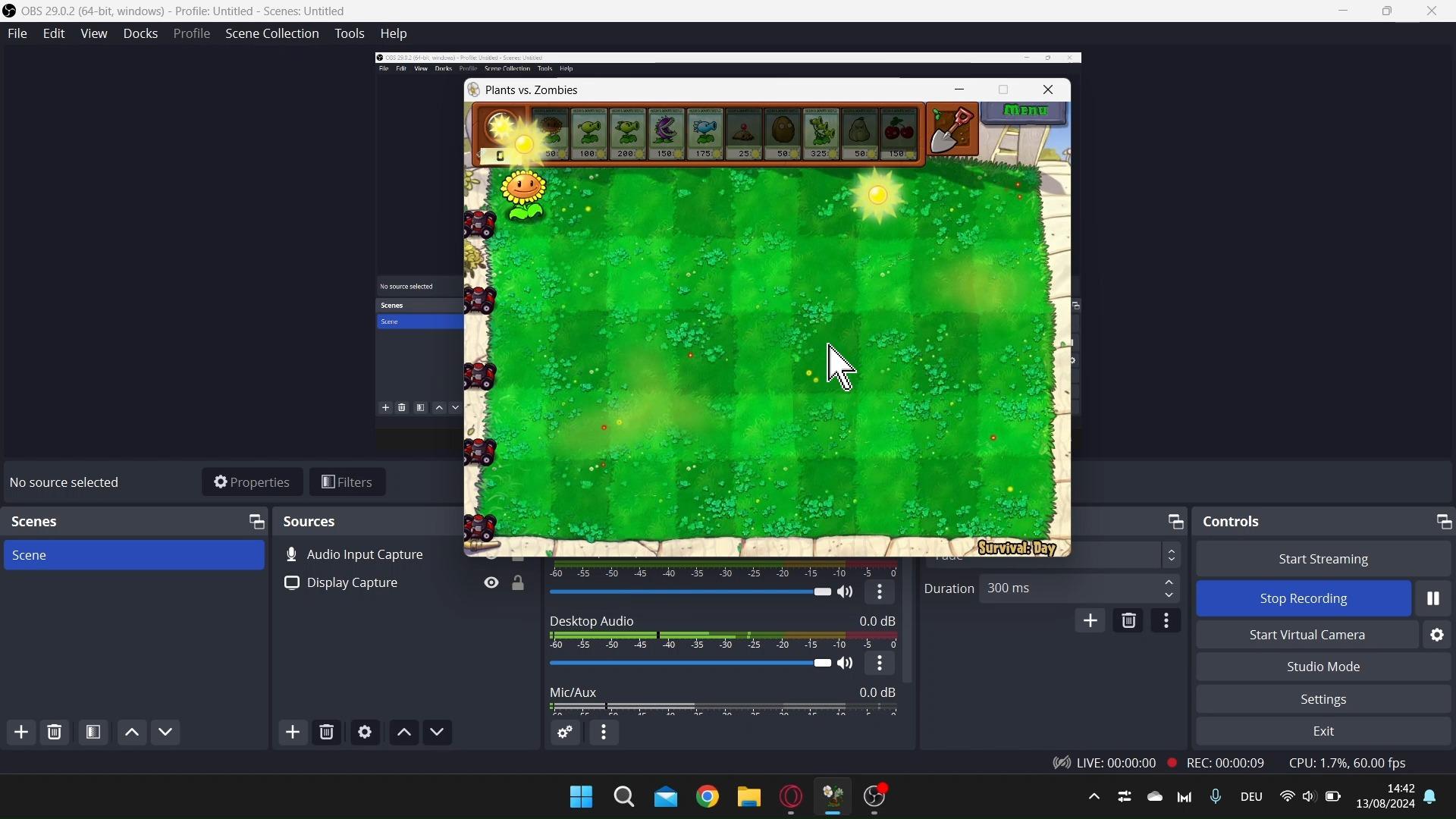Open Profile menu

pos(192,33)
